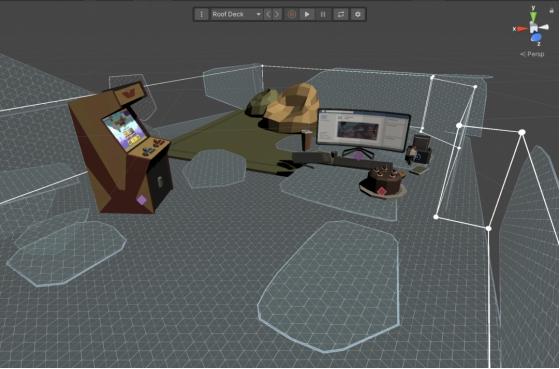Open the kebab options menu in the toolbar
The height and width of the screenshot is (369, 560).
coord(201,14)
